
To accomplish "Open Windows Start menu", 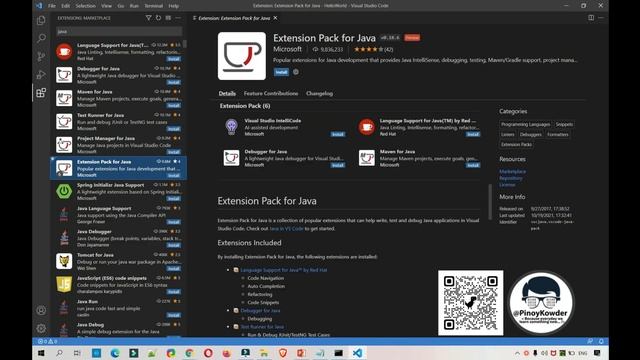I will point(41,353).
